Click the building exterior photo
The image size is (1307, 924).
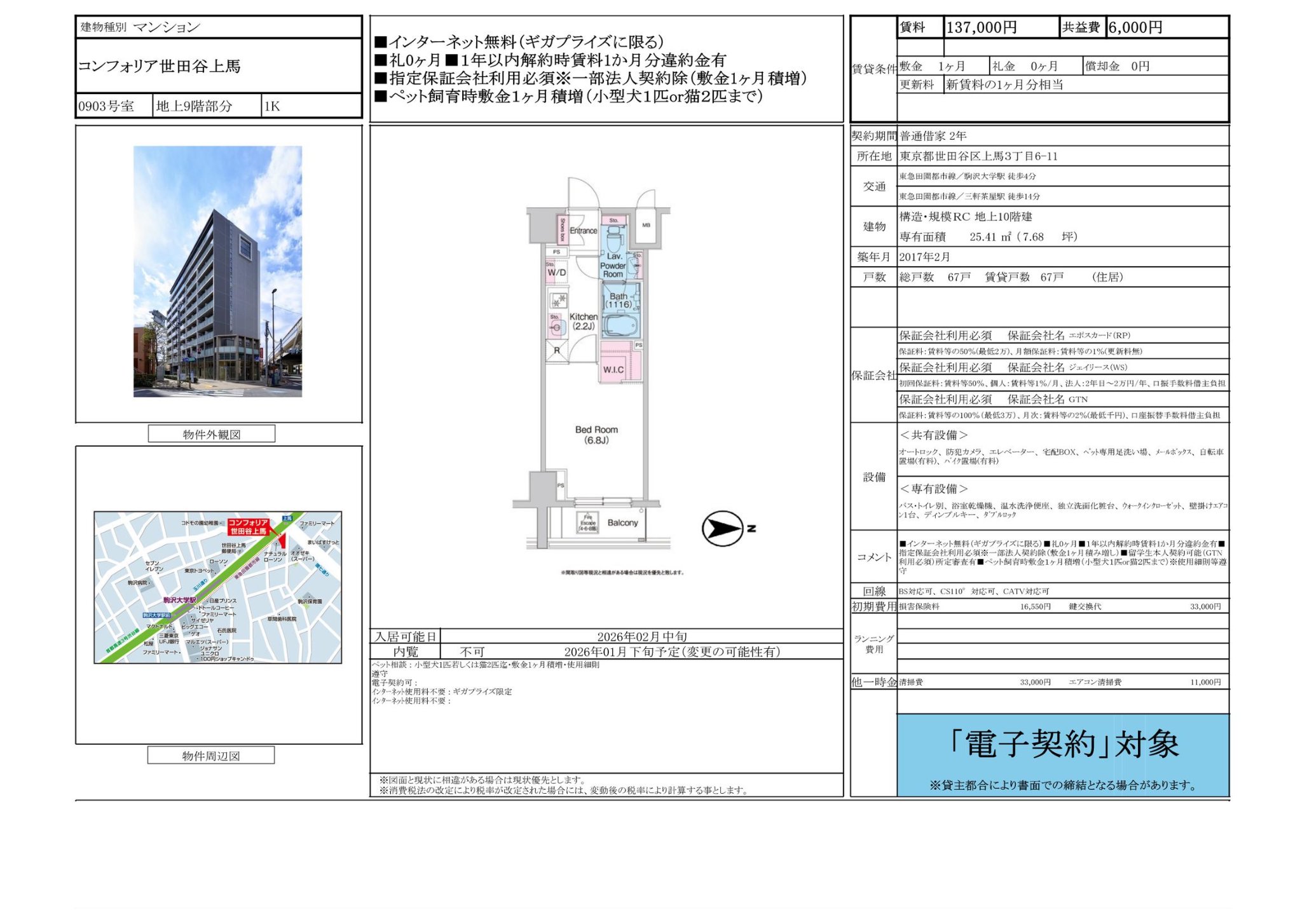coord(217,271)
